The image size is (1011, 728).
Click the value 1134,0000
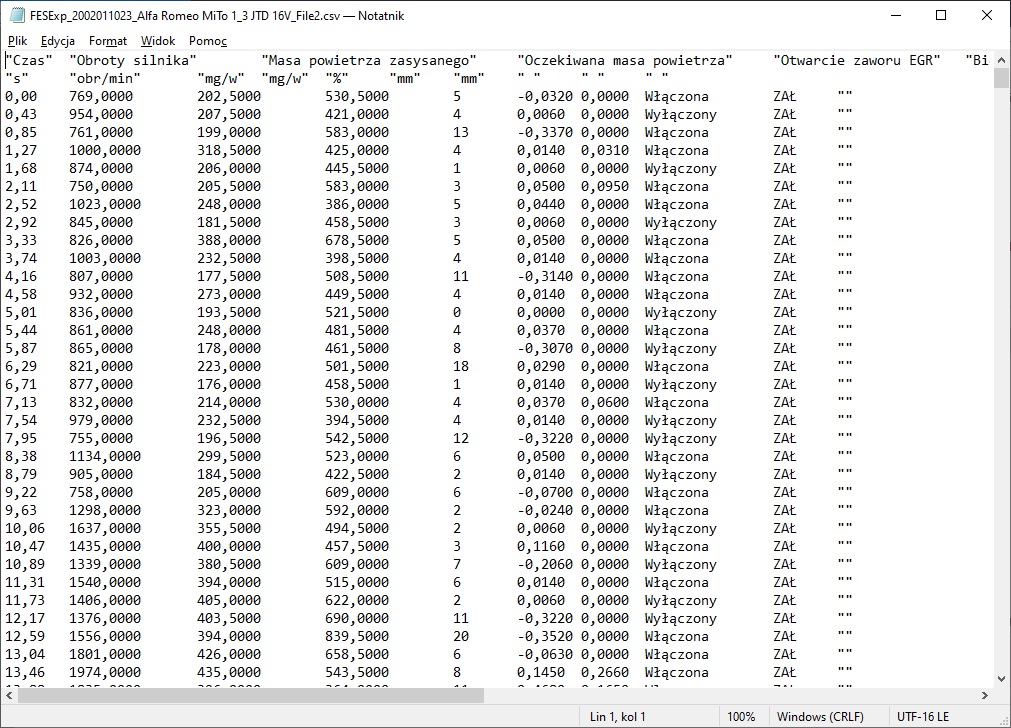(104, 457)
